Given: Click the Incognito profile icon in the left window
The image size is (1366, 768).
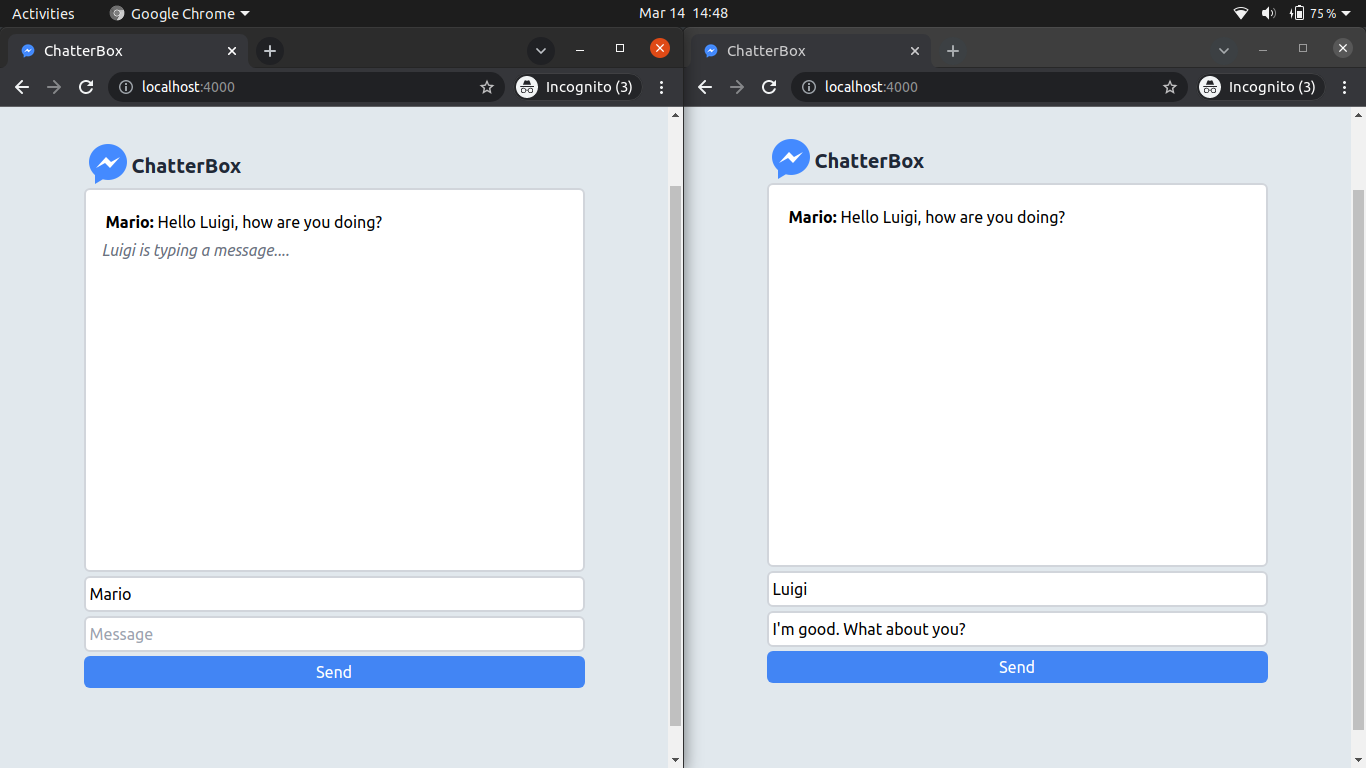Looking at the screenshot, I should [527, 87].
